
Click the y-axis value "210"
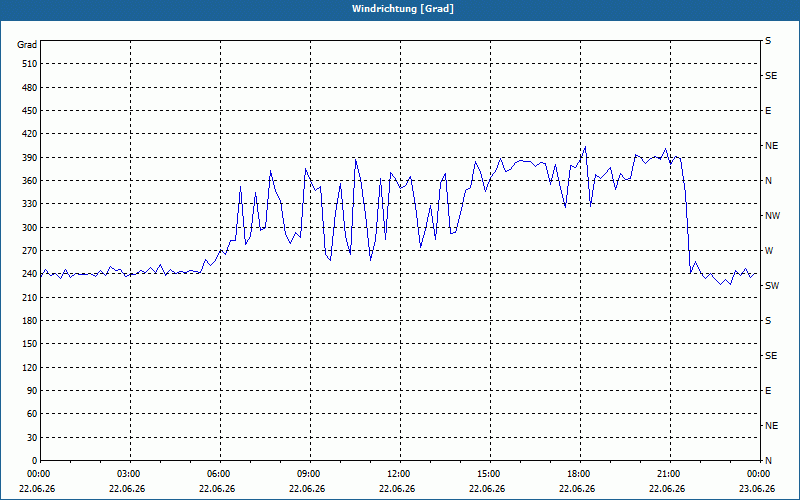pos(30,297)
